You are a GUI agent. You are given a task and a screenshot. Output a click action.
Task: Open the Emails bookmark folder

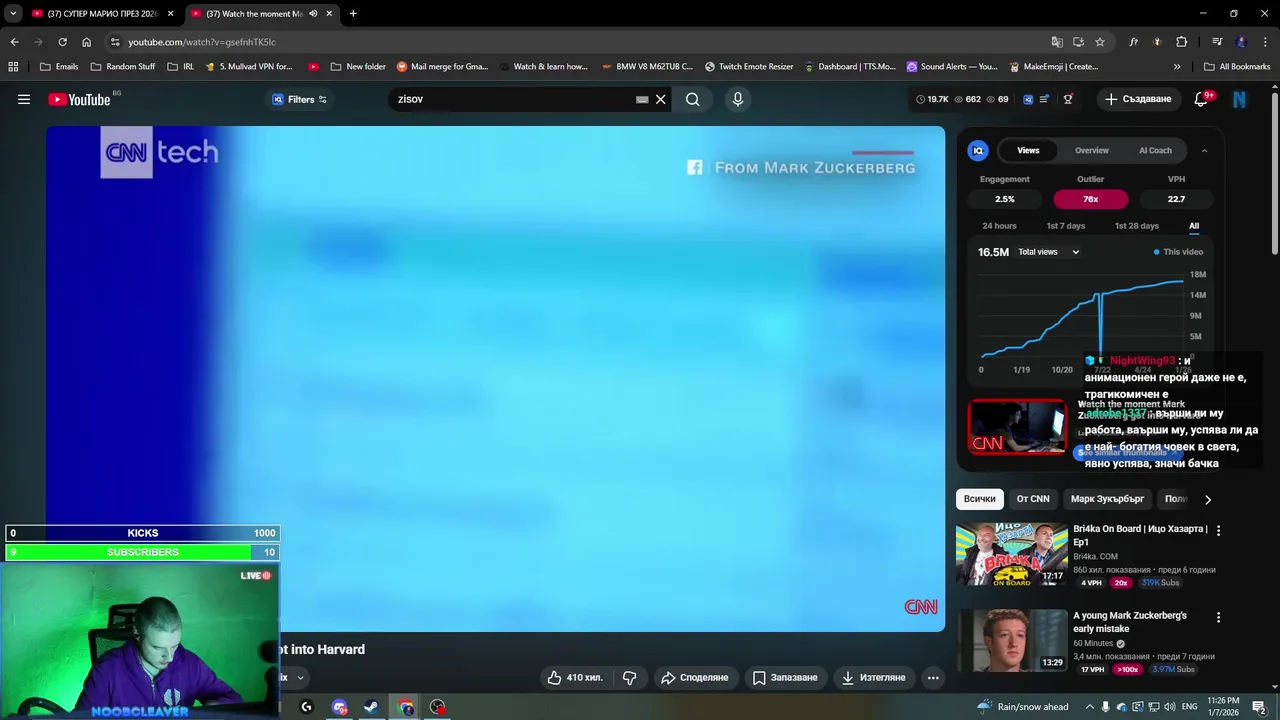pos(59,67)
